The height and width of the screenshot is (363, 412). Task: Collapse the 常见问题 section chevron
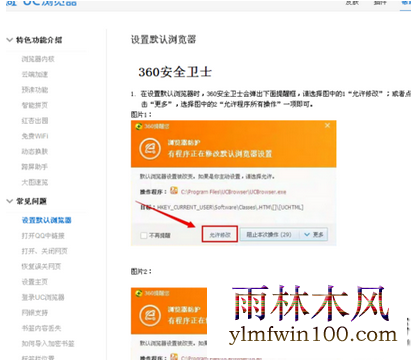[x=10, y=201]
